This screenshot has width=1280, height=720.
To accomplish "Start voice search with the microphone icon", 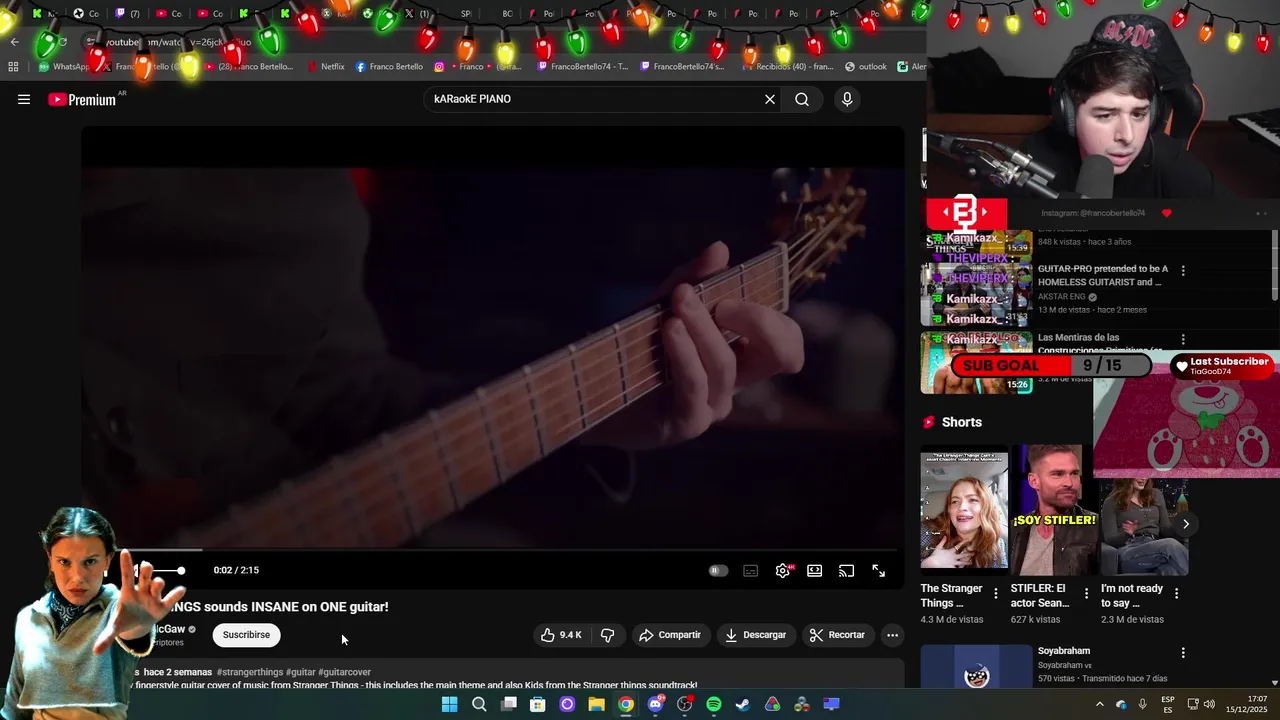I will (847, 99).
